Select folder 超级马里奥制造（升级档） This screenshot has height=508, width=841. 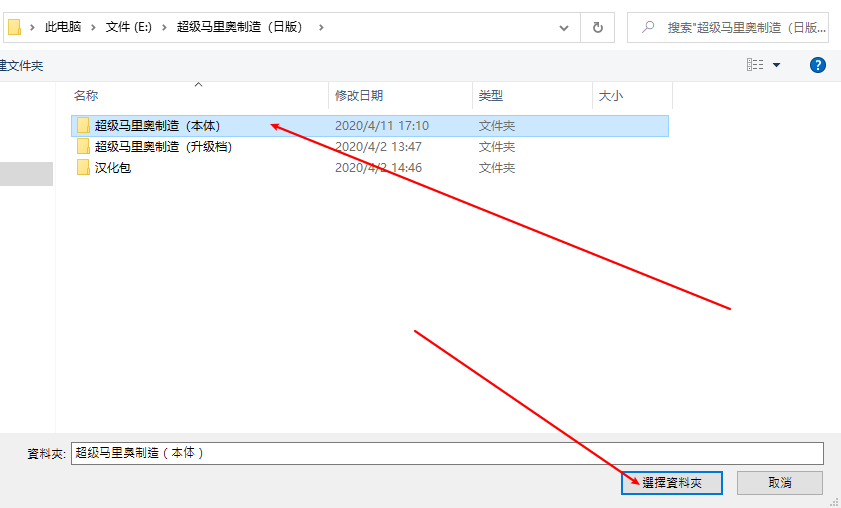[370, 146]
